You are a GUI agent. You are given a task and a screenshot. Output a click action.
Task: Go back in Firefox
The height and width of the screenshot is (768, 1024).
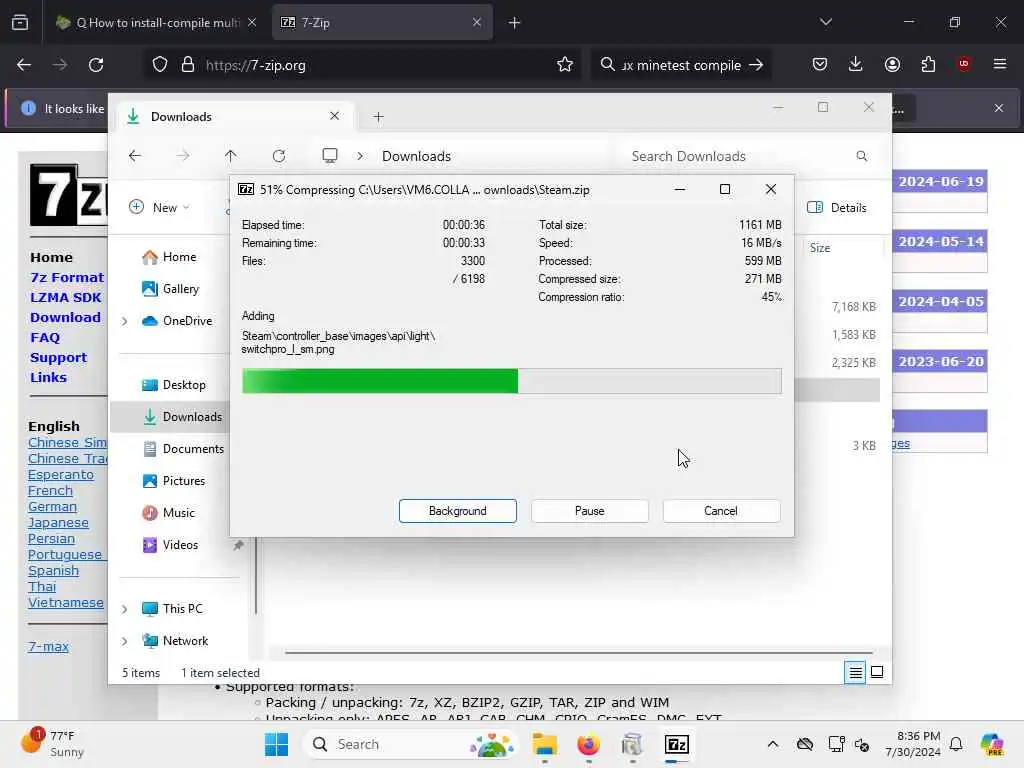point(24,65)
